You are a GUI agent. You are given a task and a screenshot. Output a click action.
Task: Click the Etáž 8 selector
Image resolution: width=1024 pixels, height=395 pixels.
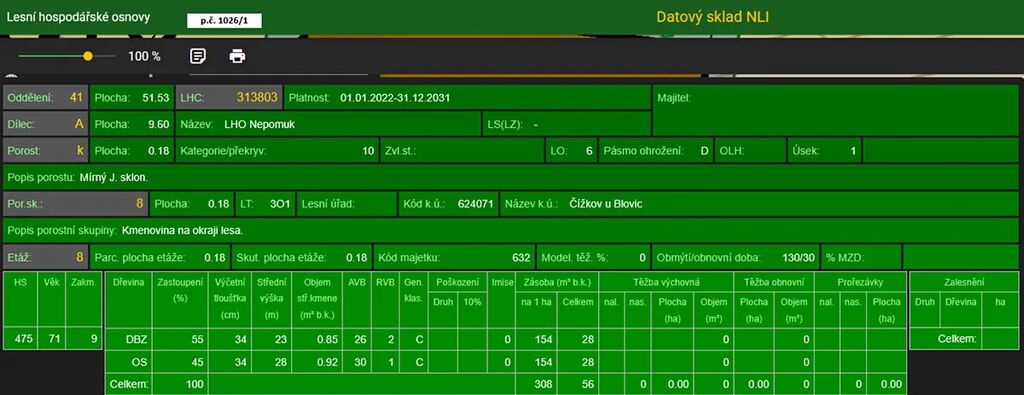pyautogui.click(x=45, y=257)
